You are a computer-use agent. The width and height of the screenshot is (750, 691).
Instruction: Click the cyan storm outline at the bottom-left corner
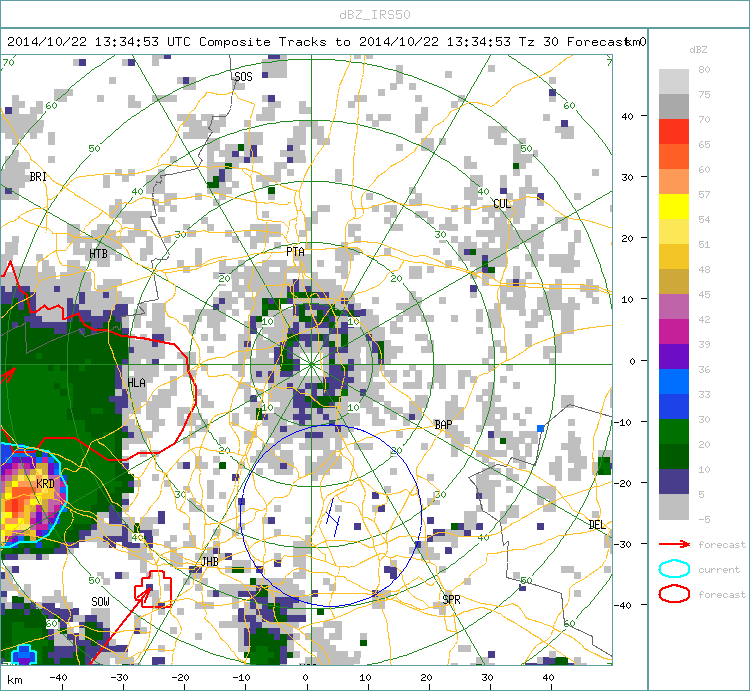(x=23, y=655)
